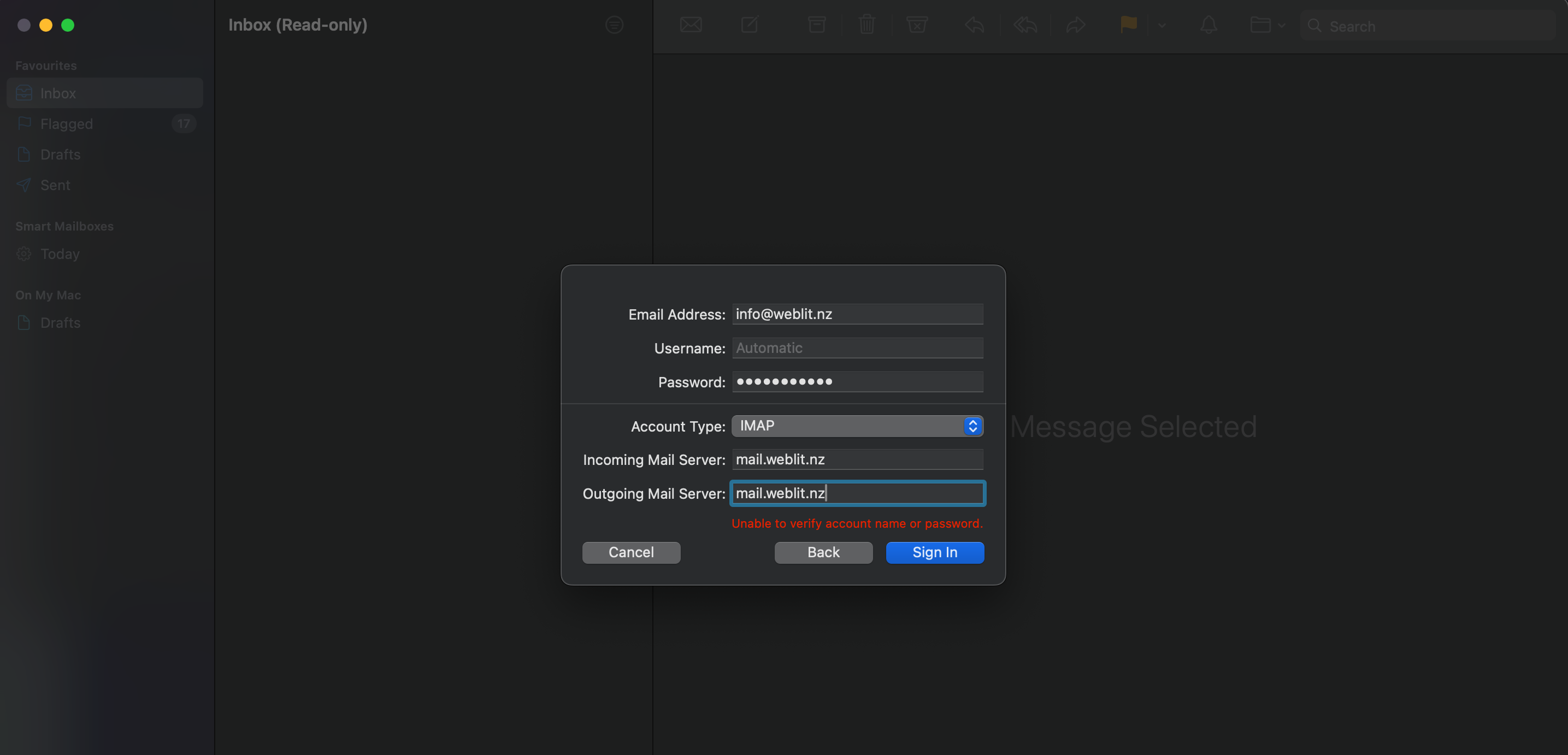Click the Username field showing Automatic
The height and width of the screenshot is (755, 1568).
click(857, 349)
